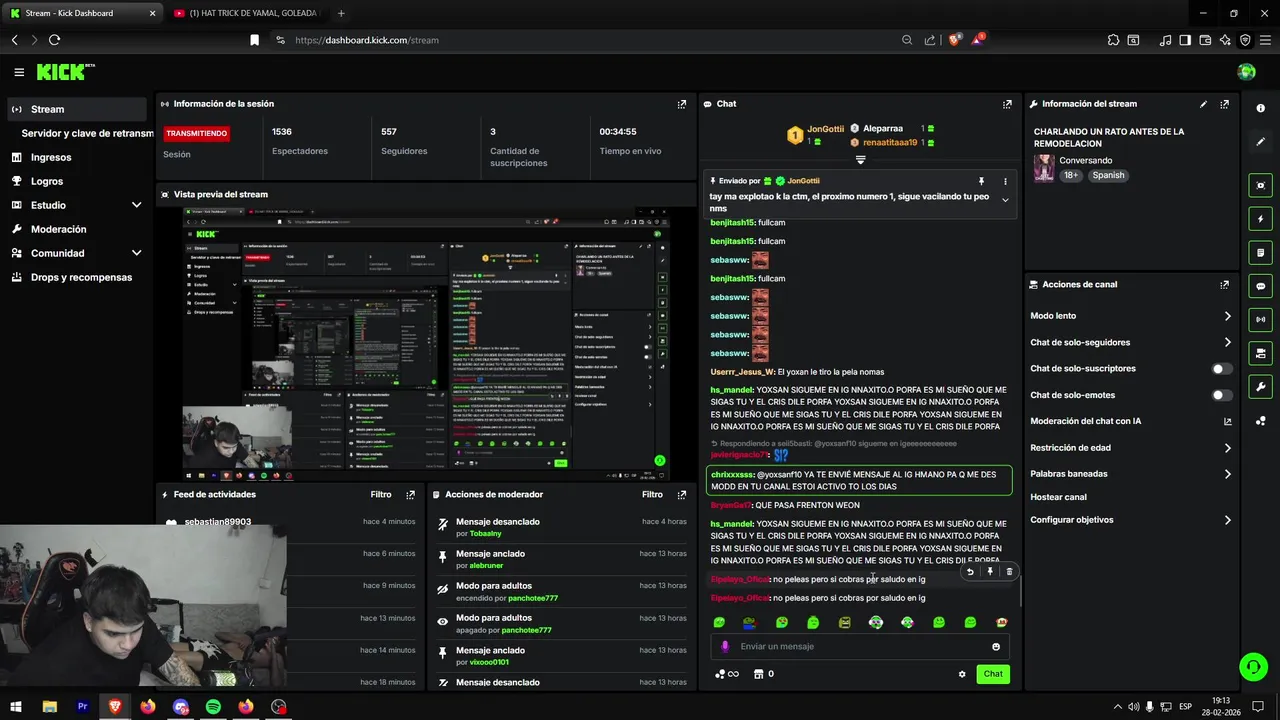Pin the hovered Elpelayo_Ofical message
This screenshot has height=720, width=1280.
(x=990, y=572)
